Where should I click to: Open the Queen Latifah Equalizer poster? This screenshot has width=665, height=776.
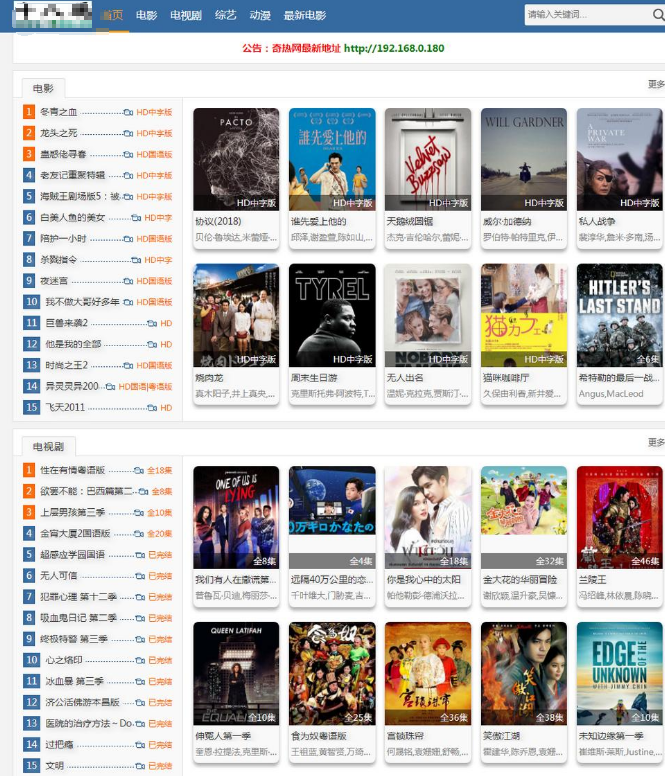pyautogui.click(x=236, y=674)
